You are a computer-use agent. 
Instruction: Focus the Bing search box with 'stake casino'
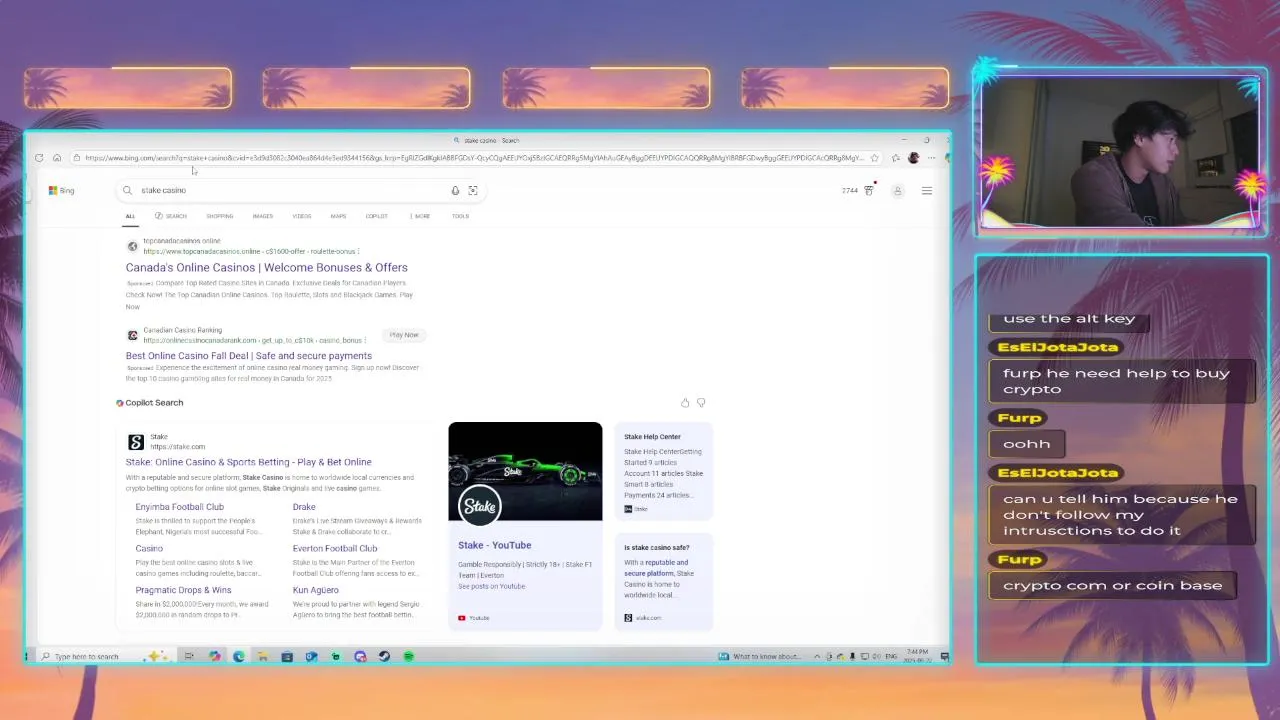tap(300, 190)
